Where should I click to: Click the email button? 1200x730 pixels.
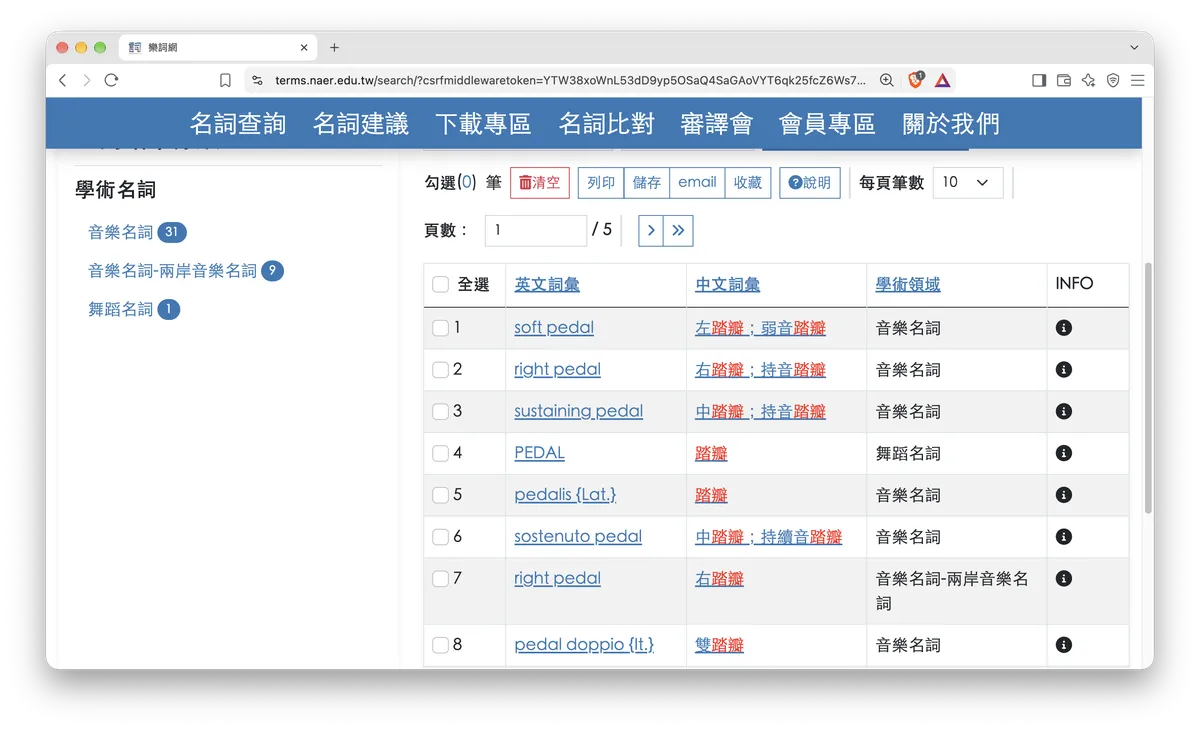pos(697,183)
